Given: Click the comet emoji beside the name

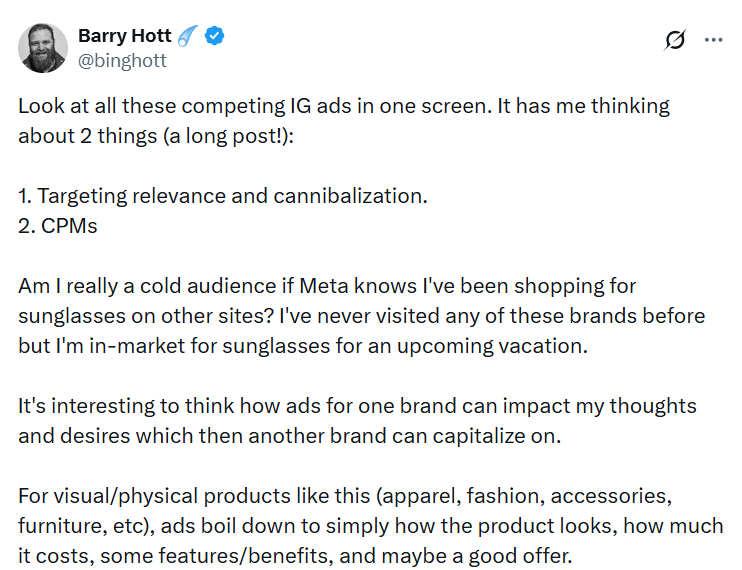Looking at the screenshot, I should tap(189, 37).
